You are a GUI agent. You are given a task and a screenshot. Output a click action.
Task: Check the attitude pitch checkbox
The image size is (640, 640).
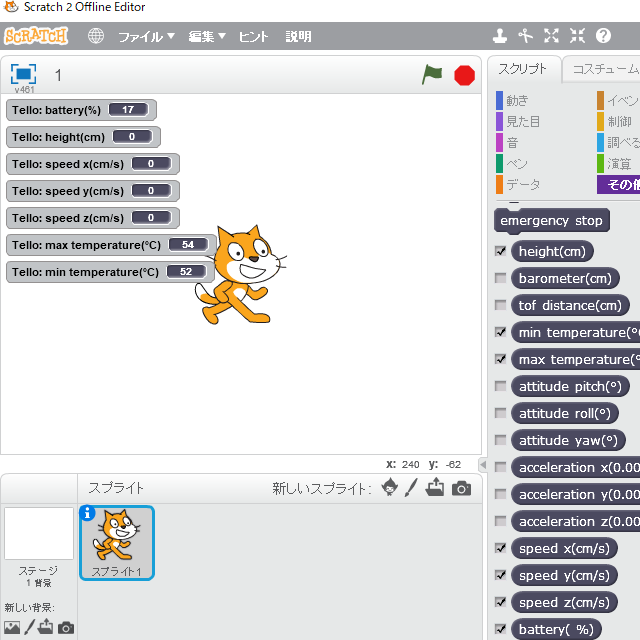pyautogui.click(x=500, y=386)
